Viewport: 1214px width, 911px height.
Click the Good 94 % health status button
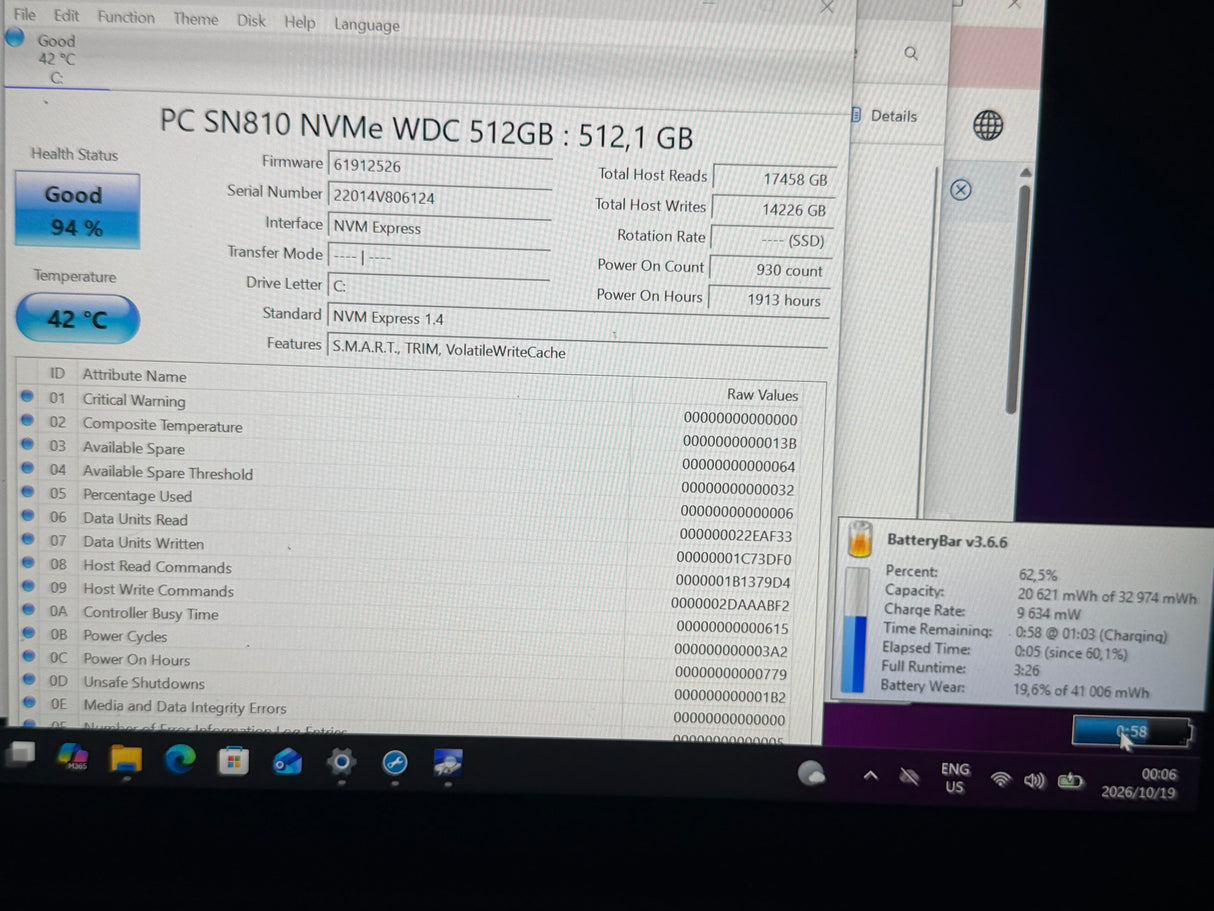click(76, 211)
